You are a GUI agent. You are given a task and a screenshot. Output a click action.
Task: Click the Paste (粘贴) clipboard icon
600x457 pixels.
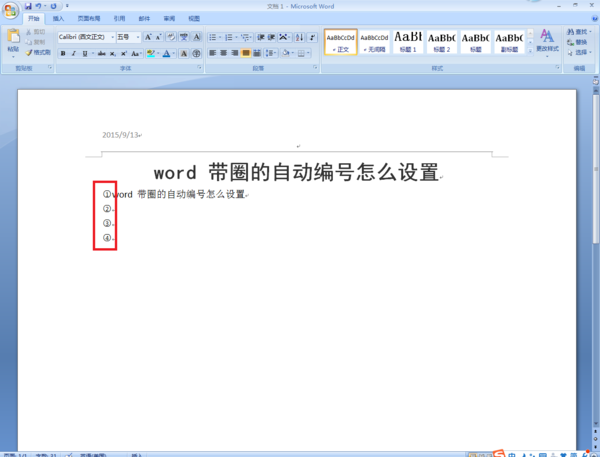coord(13,36)
